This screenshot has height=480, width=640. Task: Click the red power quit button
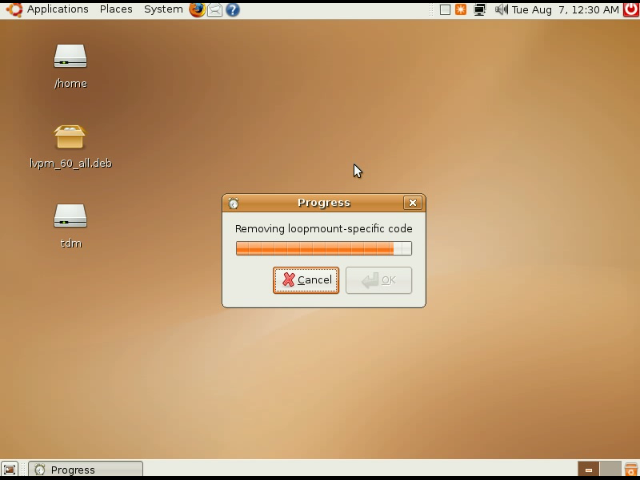[x=631, y=9]
